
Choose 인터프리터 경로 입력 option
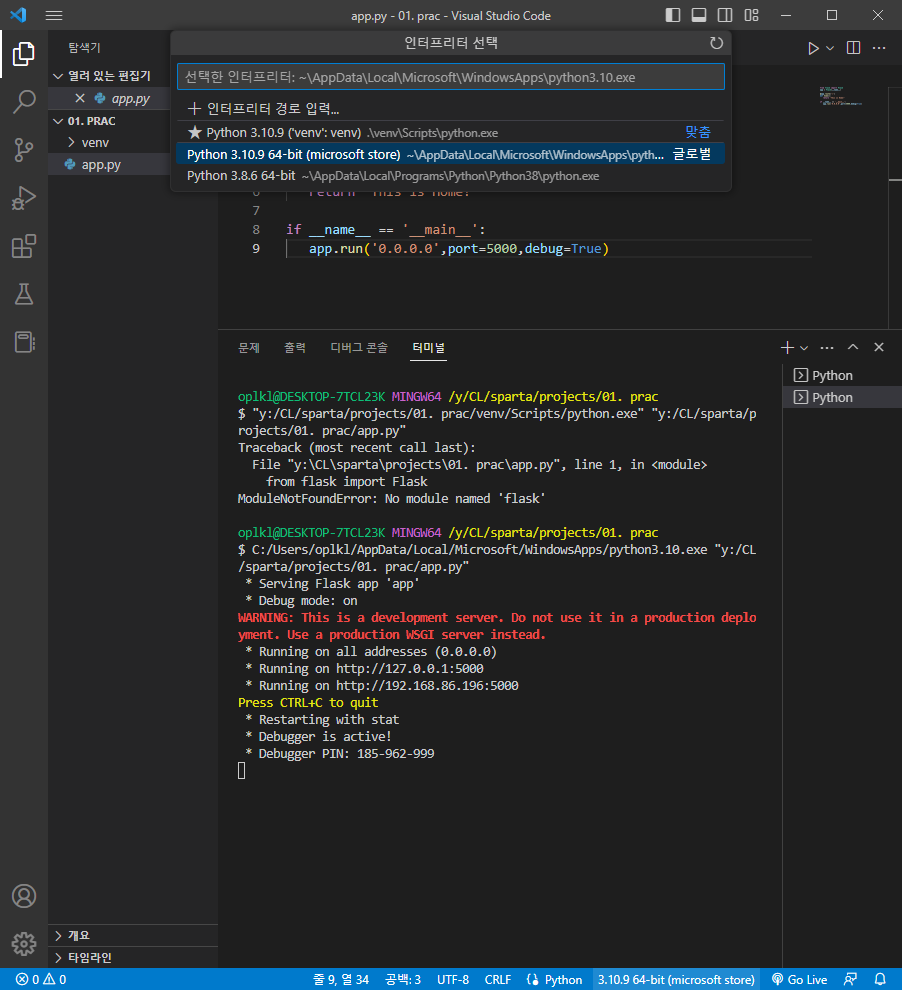(451, 109)
